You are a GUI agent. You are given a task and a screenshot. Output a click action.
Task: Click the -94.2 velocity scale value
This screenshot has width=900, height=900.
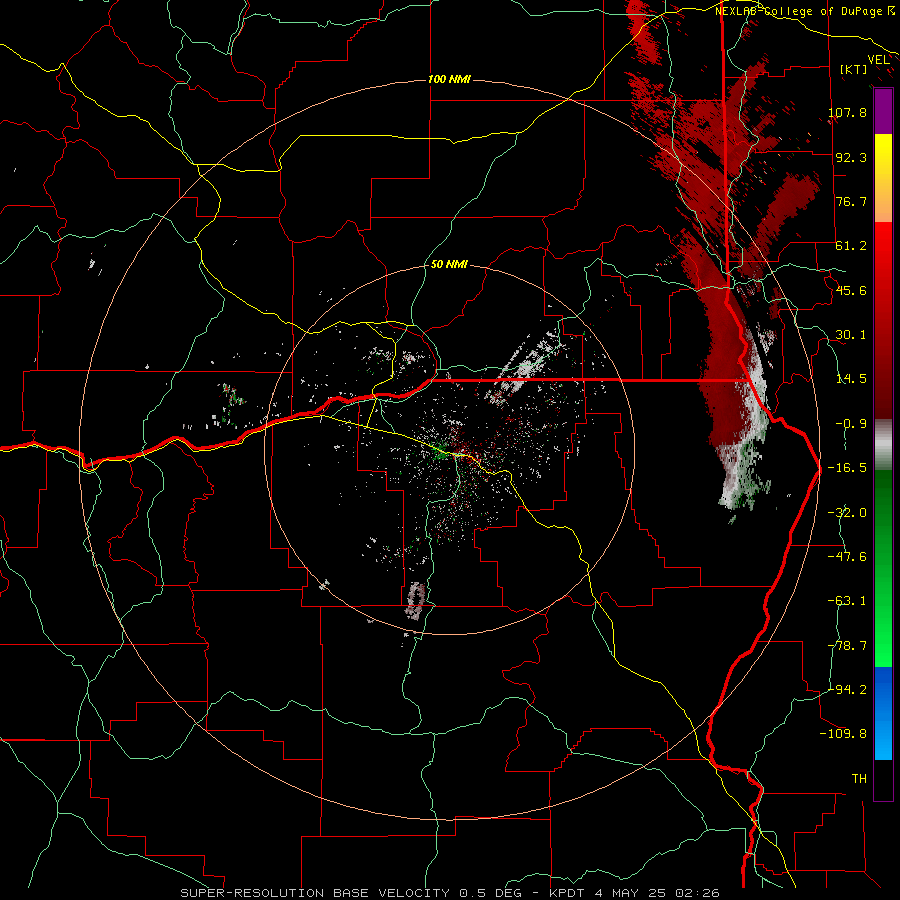(847, 689)
